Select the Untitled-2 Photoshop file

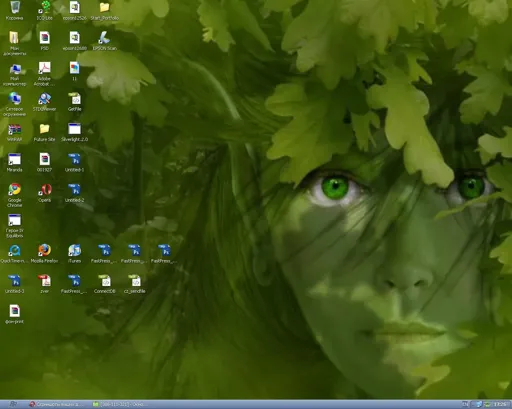tap(75, 193)
